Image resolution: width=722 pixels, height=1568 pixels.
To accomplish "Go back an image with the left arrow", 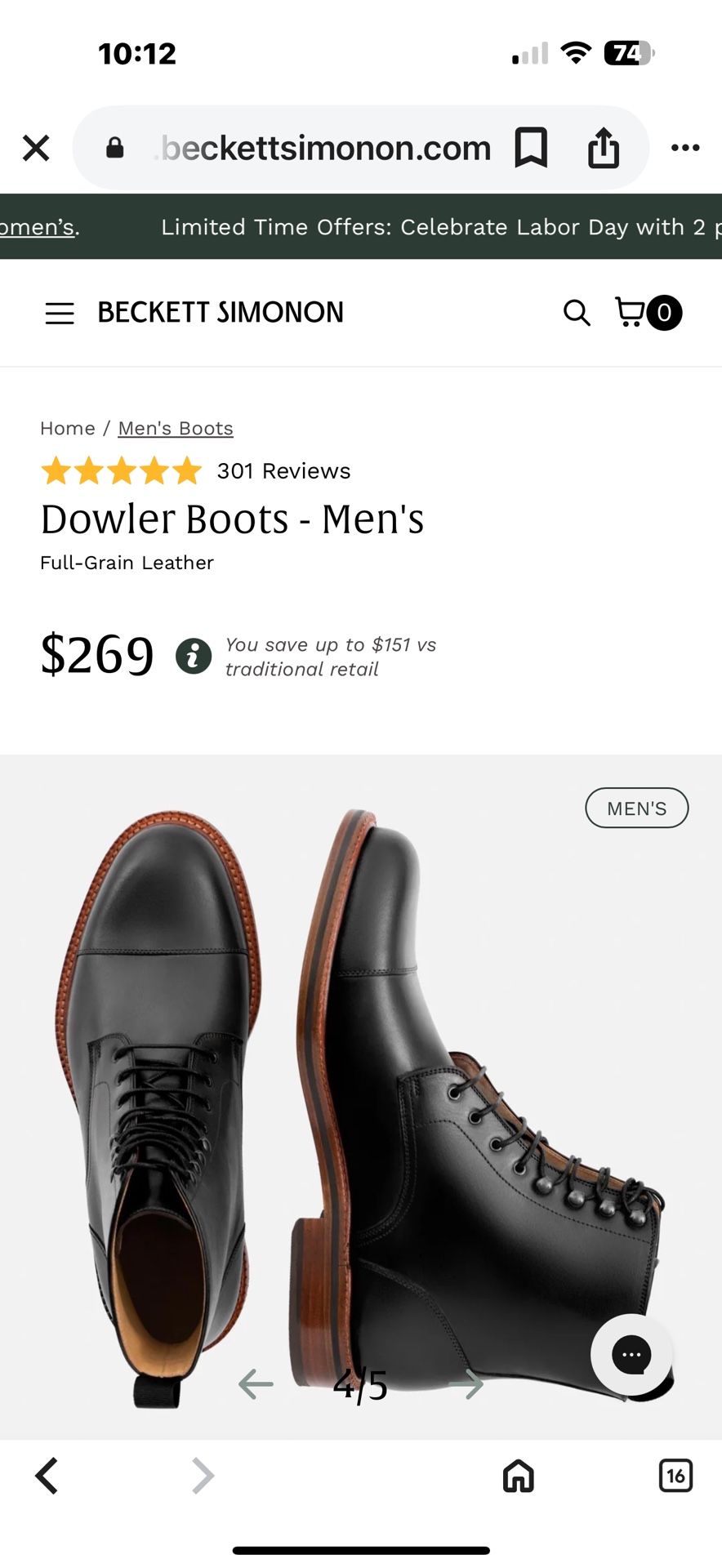I will (254, 1383).
